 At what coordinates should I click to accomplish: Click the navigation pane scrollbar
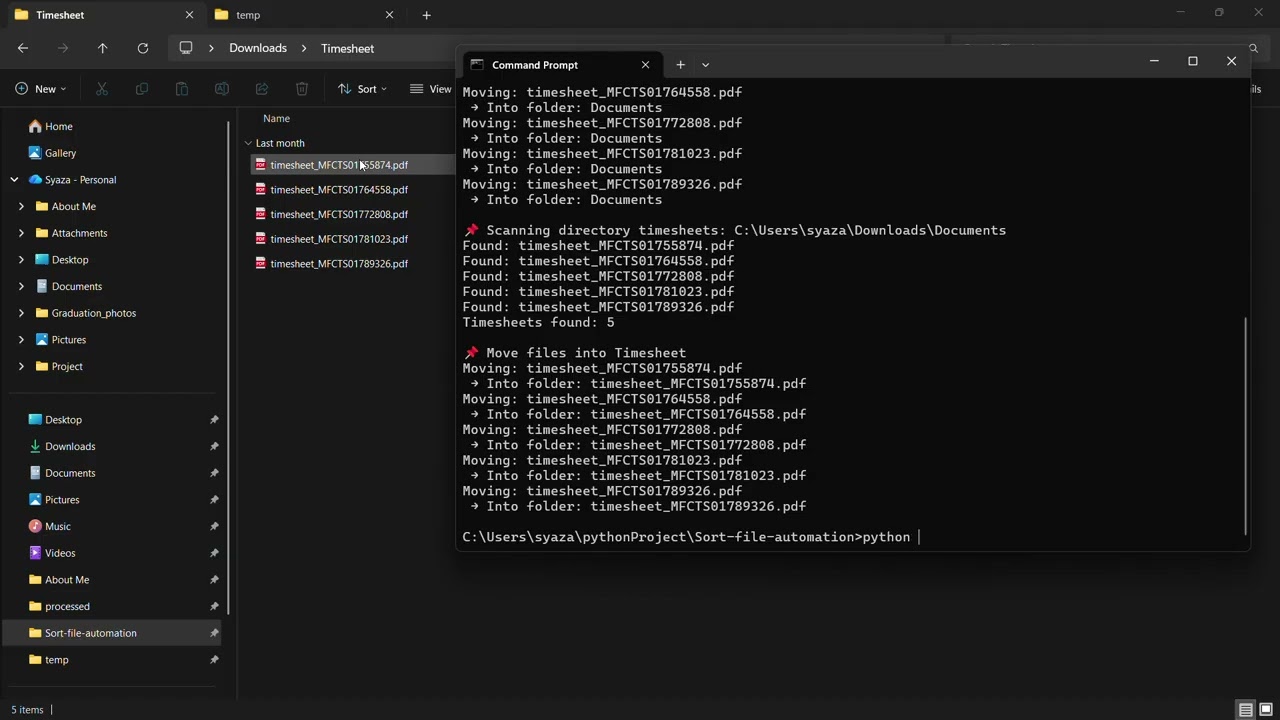point(229,366)
